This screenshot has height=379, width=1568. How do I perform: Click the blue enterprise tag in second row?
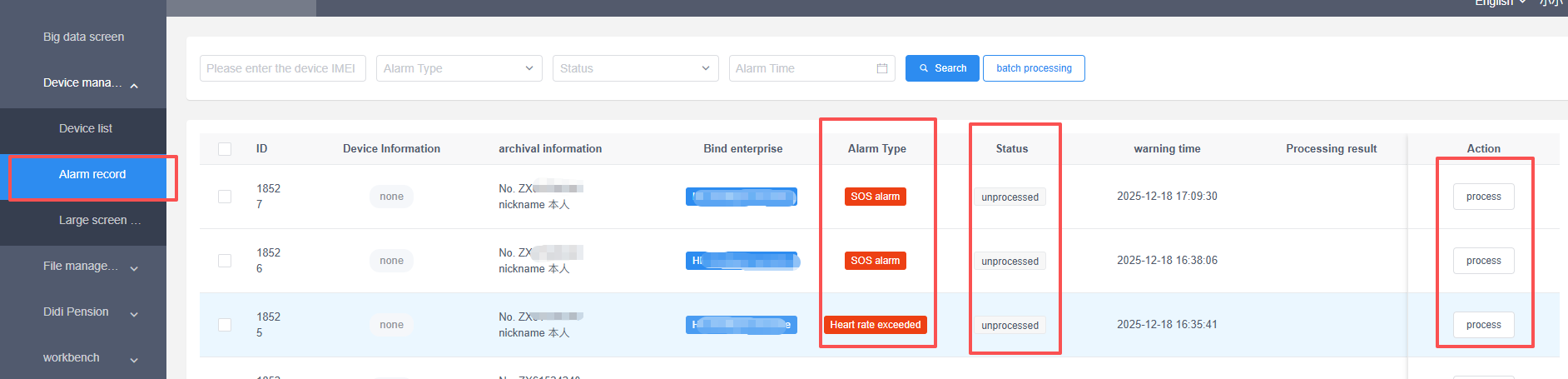[742, 261]
